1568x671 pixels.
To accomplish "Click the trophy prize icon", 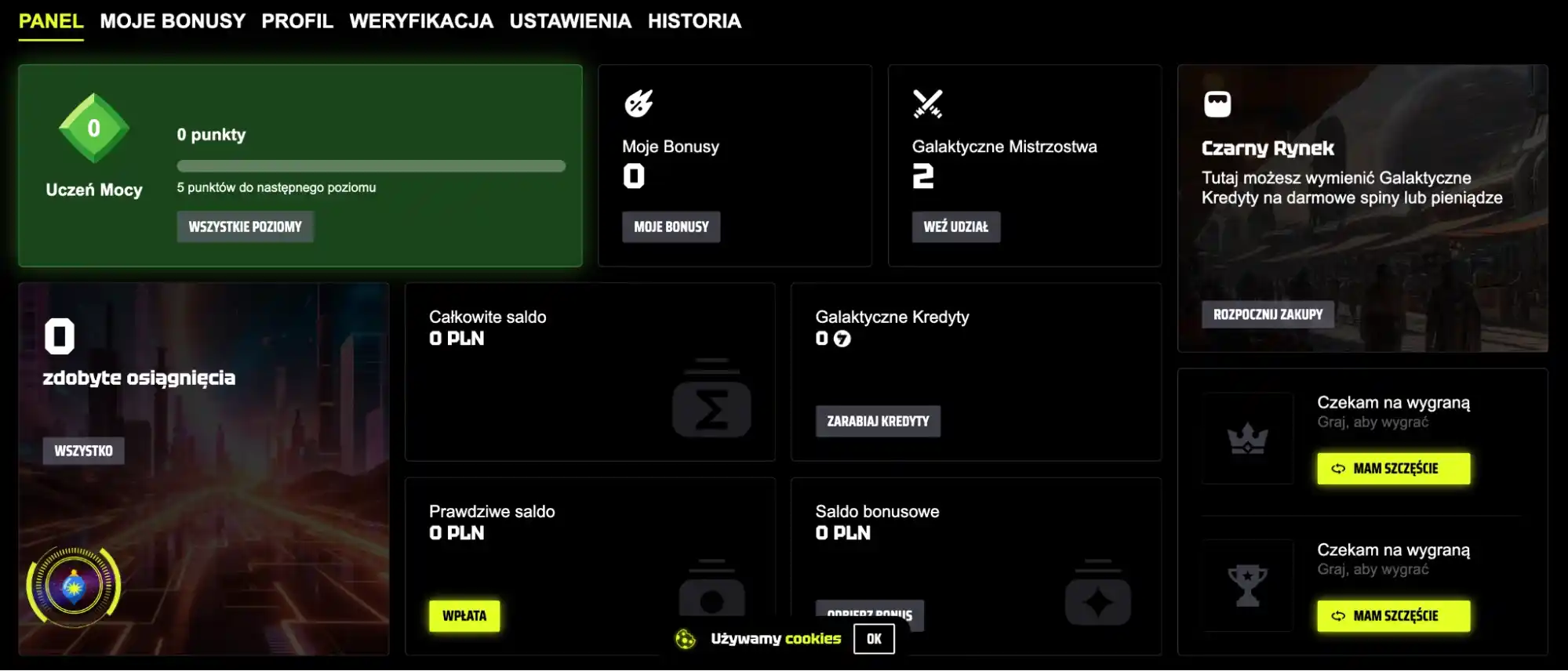I will 1247,586.
